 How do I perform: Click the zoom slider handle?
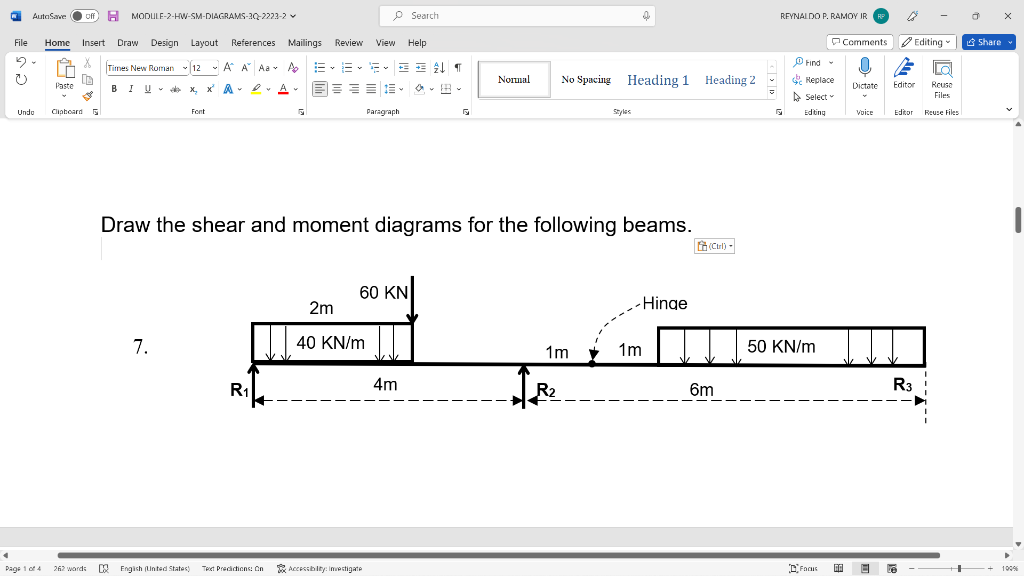coord(959,568)
